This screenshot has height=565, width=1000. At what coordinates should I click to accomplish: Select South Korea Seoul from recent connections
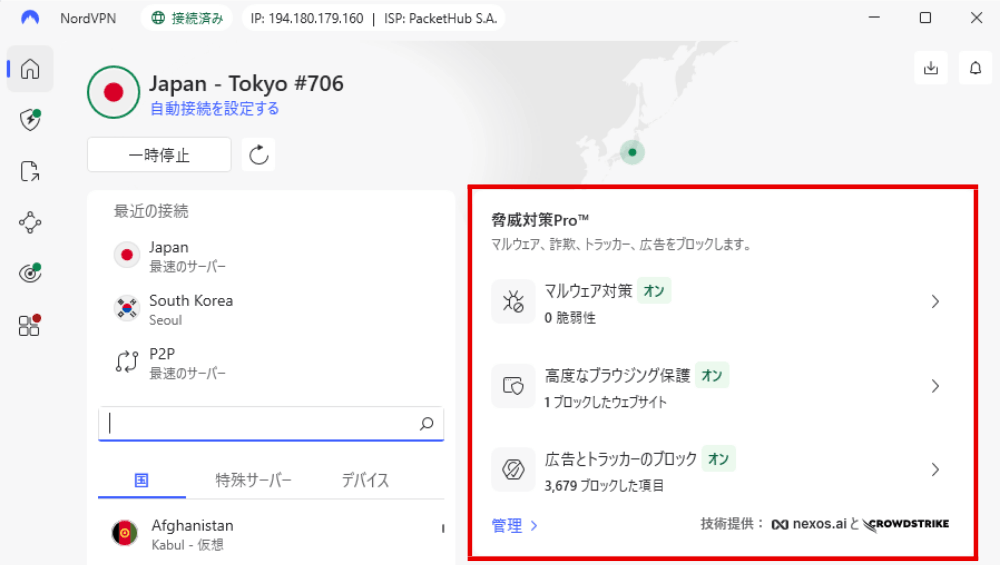[190, 309]
